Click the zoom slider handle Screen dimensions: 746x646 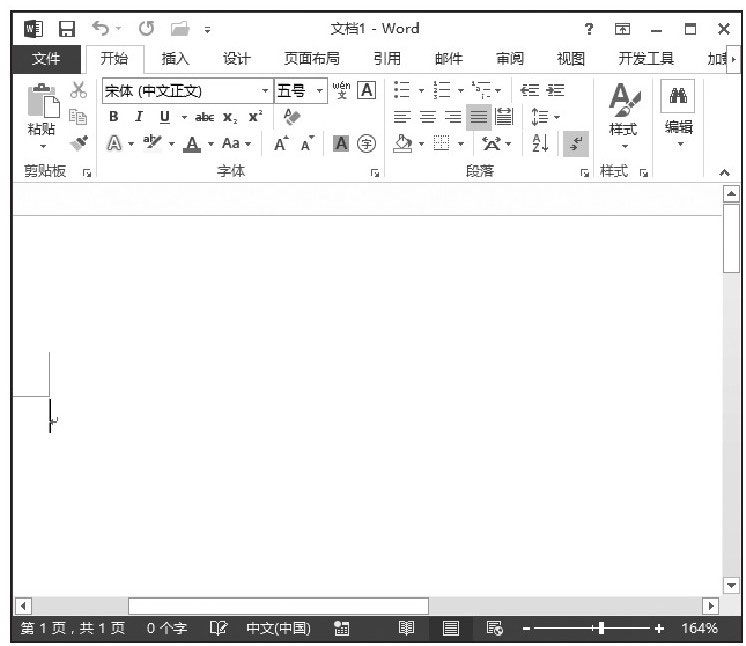coord(601,628)
